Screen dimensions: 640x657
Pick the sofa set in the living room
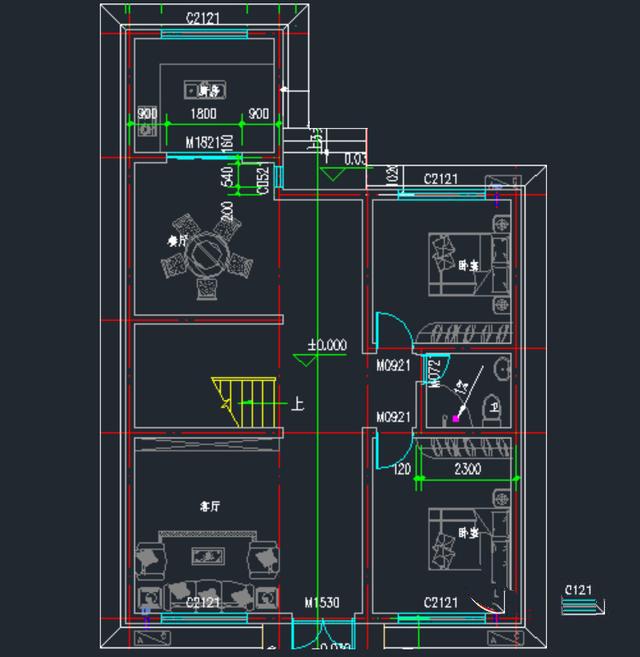click(x=207, y=575)
